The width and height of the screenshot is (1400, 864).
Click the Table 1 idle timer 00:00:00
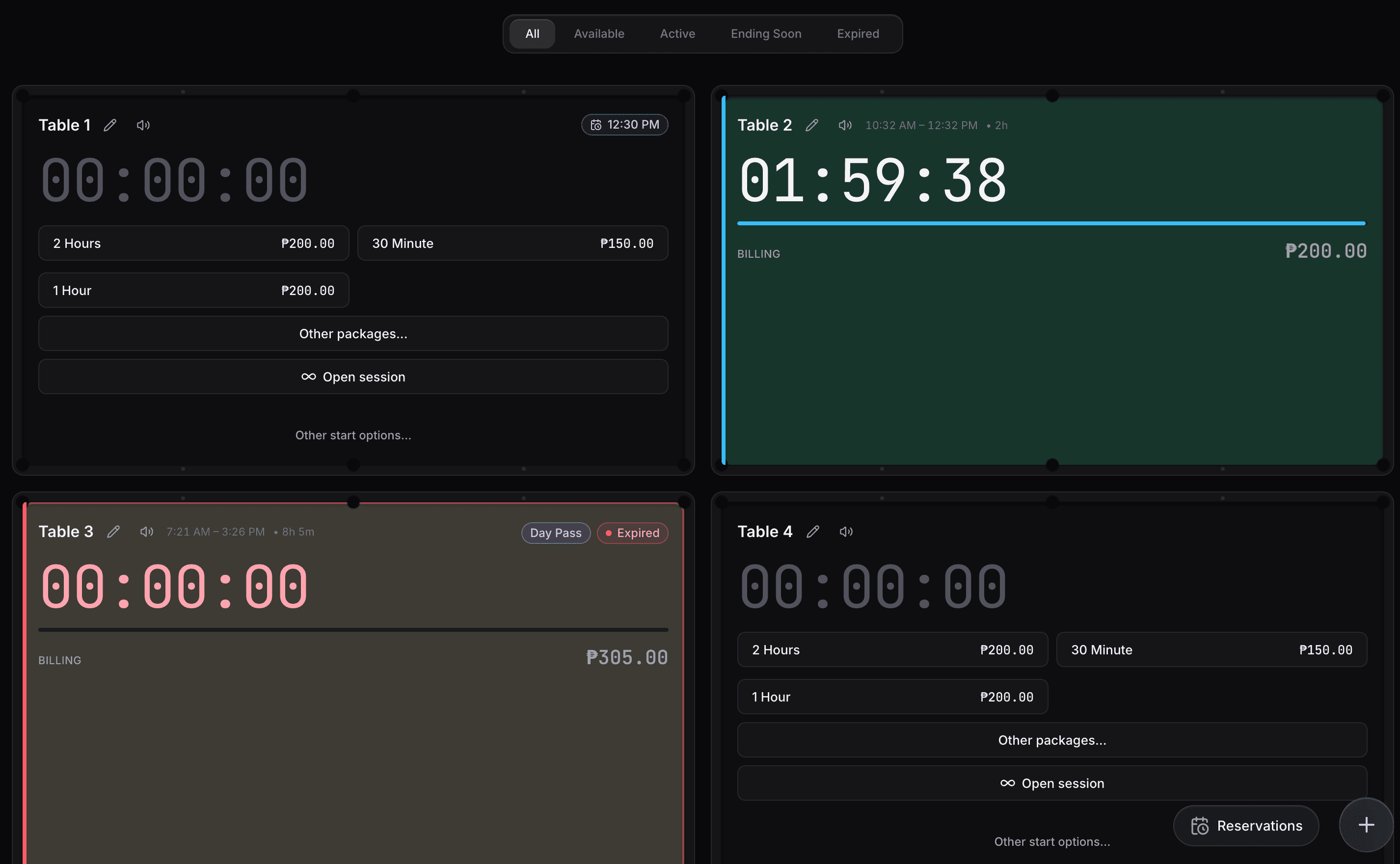pyautogui.click(x=174, y=181)
